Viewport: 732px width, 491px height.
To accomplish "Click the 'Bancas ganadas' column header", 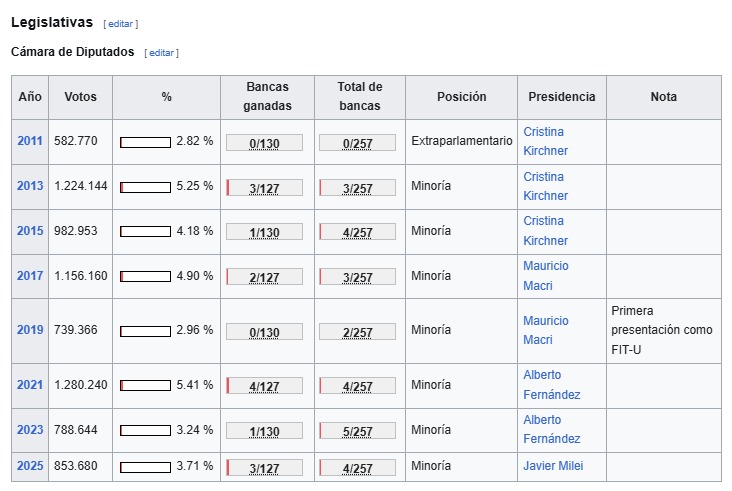I will click(x=267, y=97).
